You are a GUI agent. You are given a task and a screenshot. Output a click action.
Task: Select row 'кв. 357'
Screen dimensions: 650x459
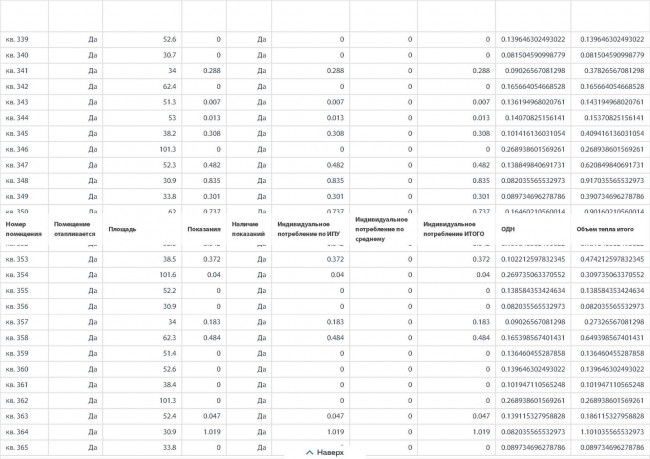(325, 322)
